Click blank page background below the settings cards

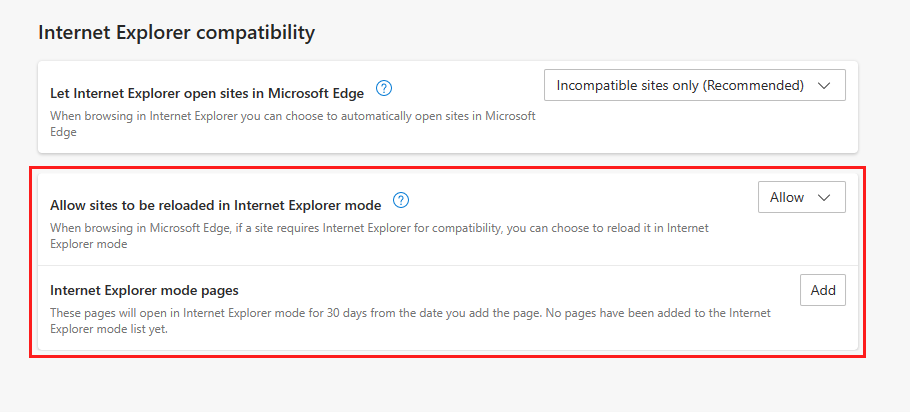click(x=450, y=385)
